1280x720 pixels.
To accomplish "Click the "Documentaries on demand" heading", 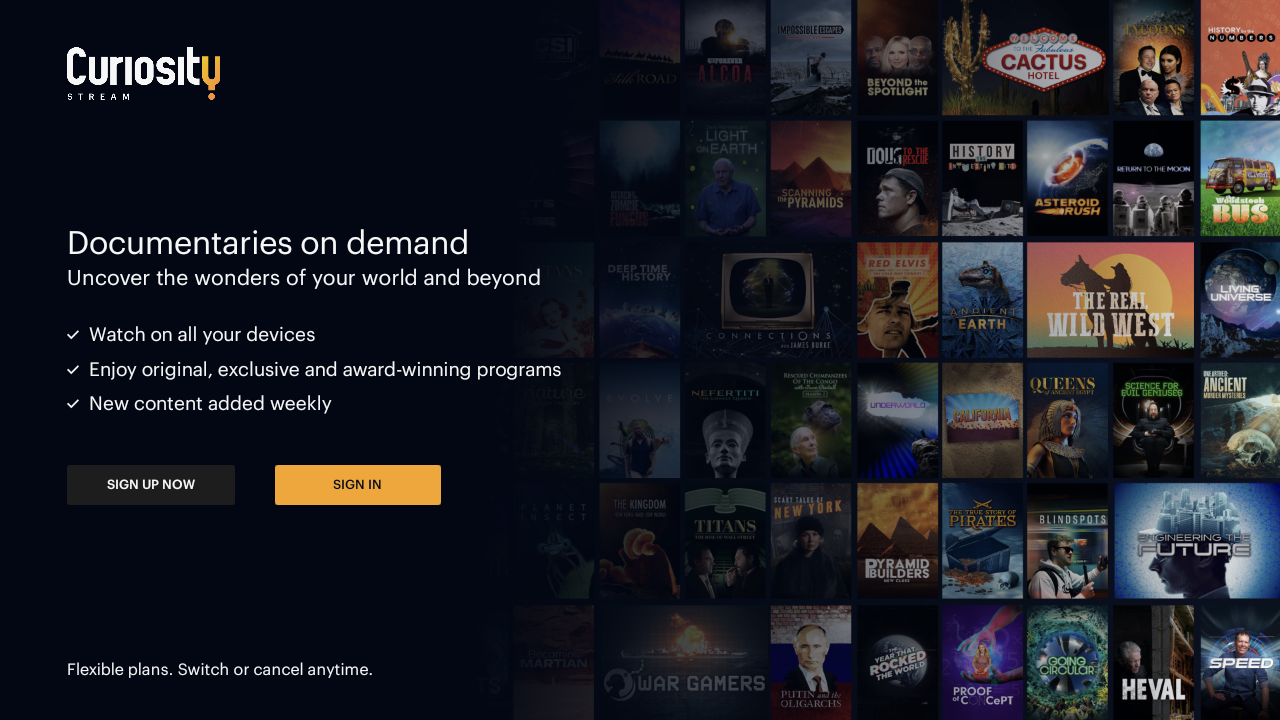I will pyautogui.click(x=268, y=243).
